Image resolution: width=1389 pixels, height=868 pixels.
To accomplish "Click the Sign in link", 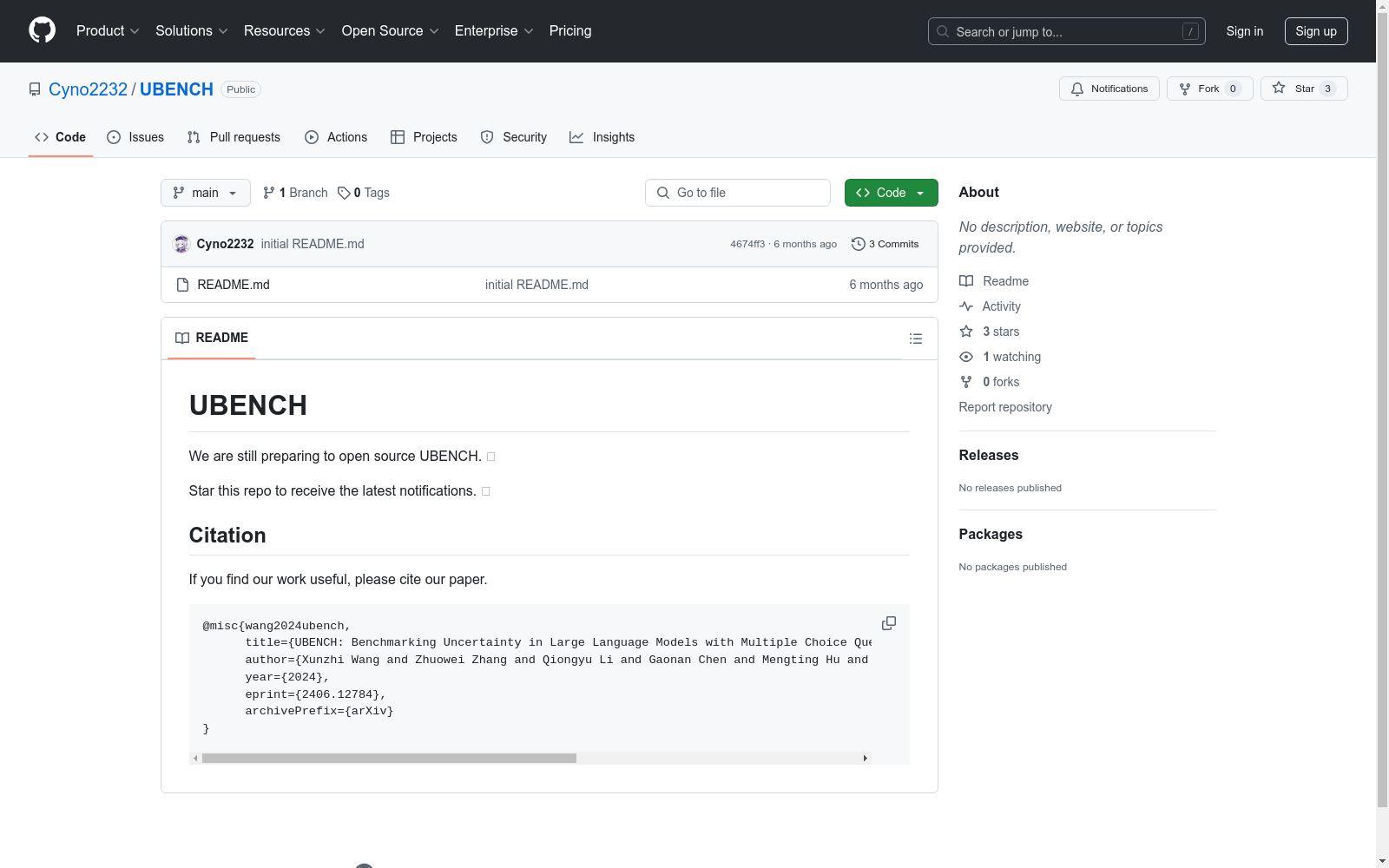I will click(x=1245, y=31).
